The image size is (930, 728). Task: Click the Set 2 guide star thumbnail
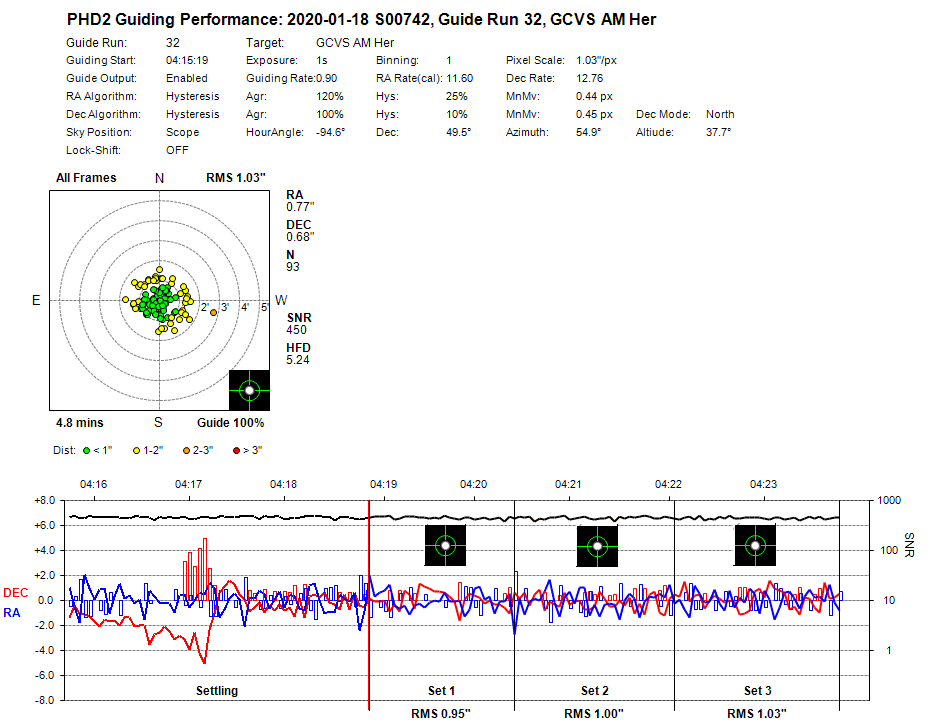(x=597, y=546)
